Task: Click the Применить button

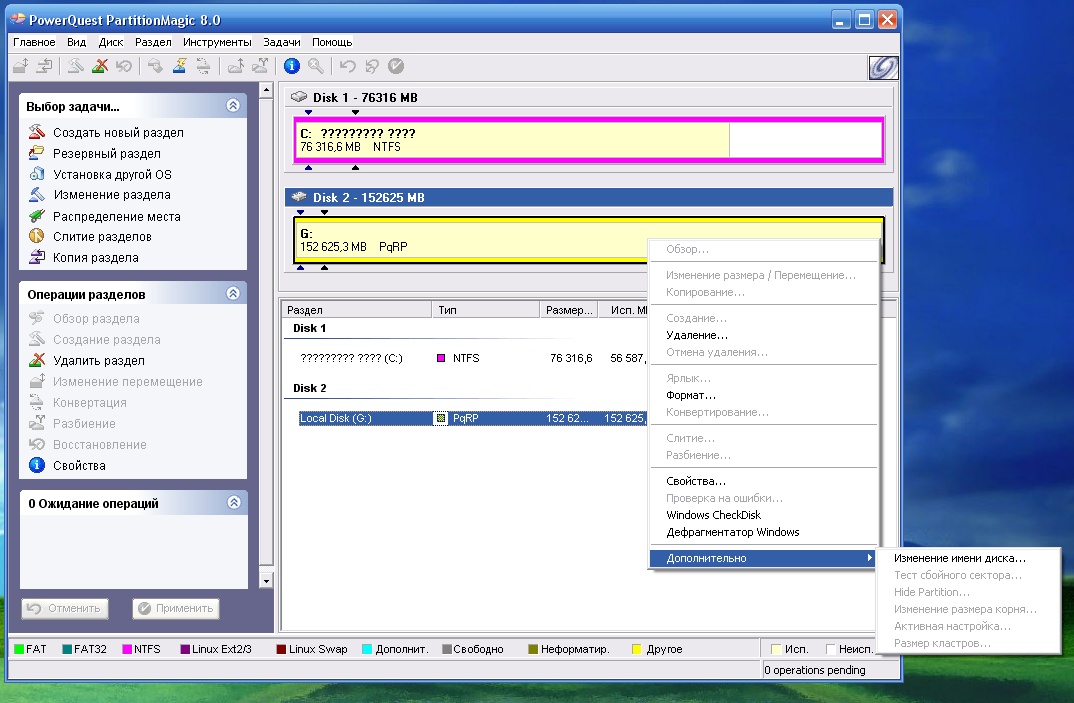Action: click(175, 608)
